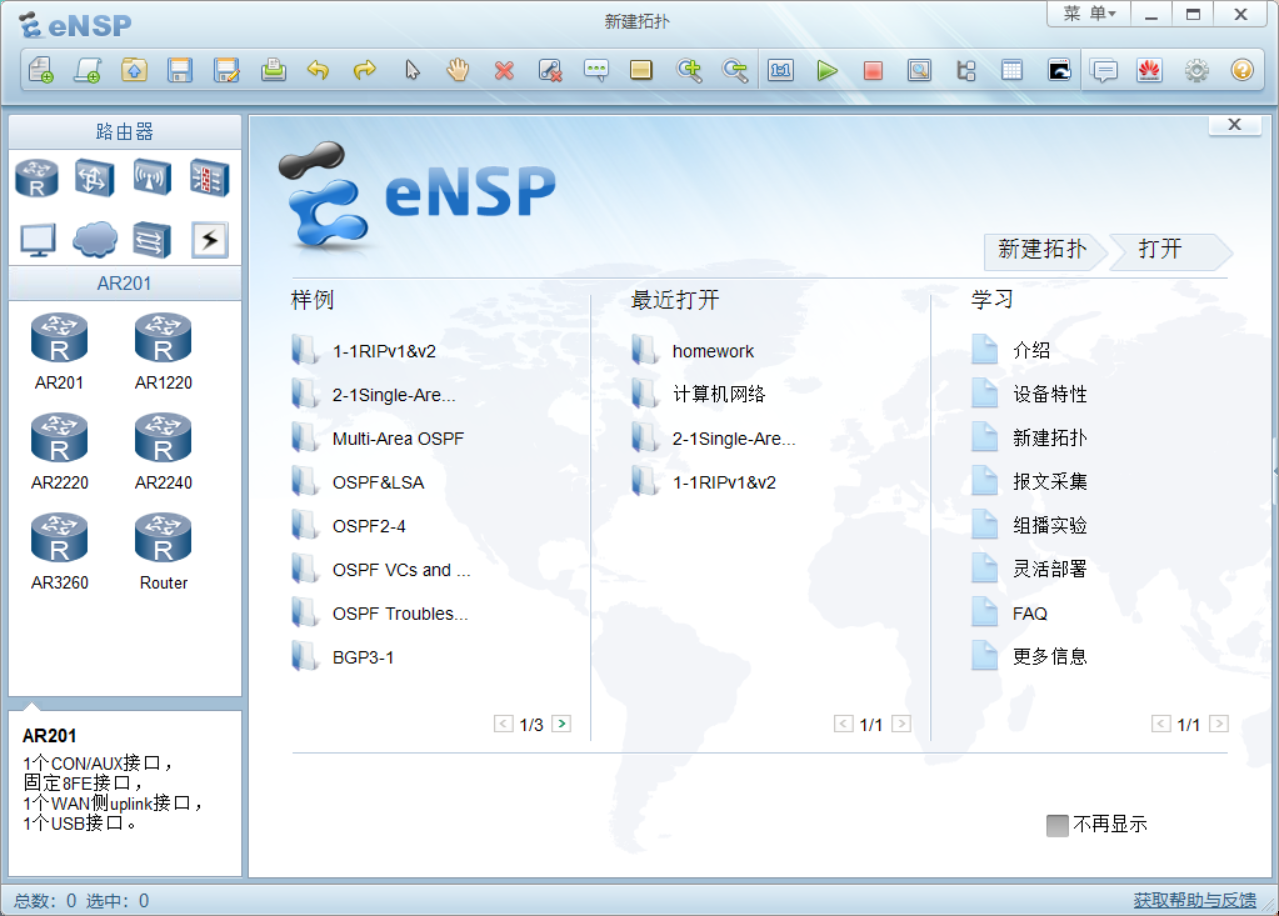Tick the 不再显示 checkbox
1279x916 pixels.
pyautogui.click(x=1057, y=825)
